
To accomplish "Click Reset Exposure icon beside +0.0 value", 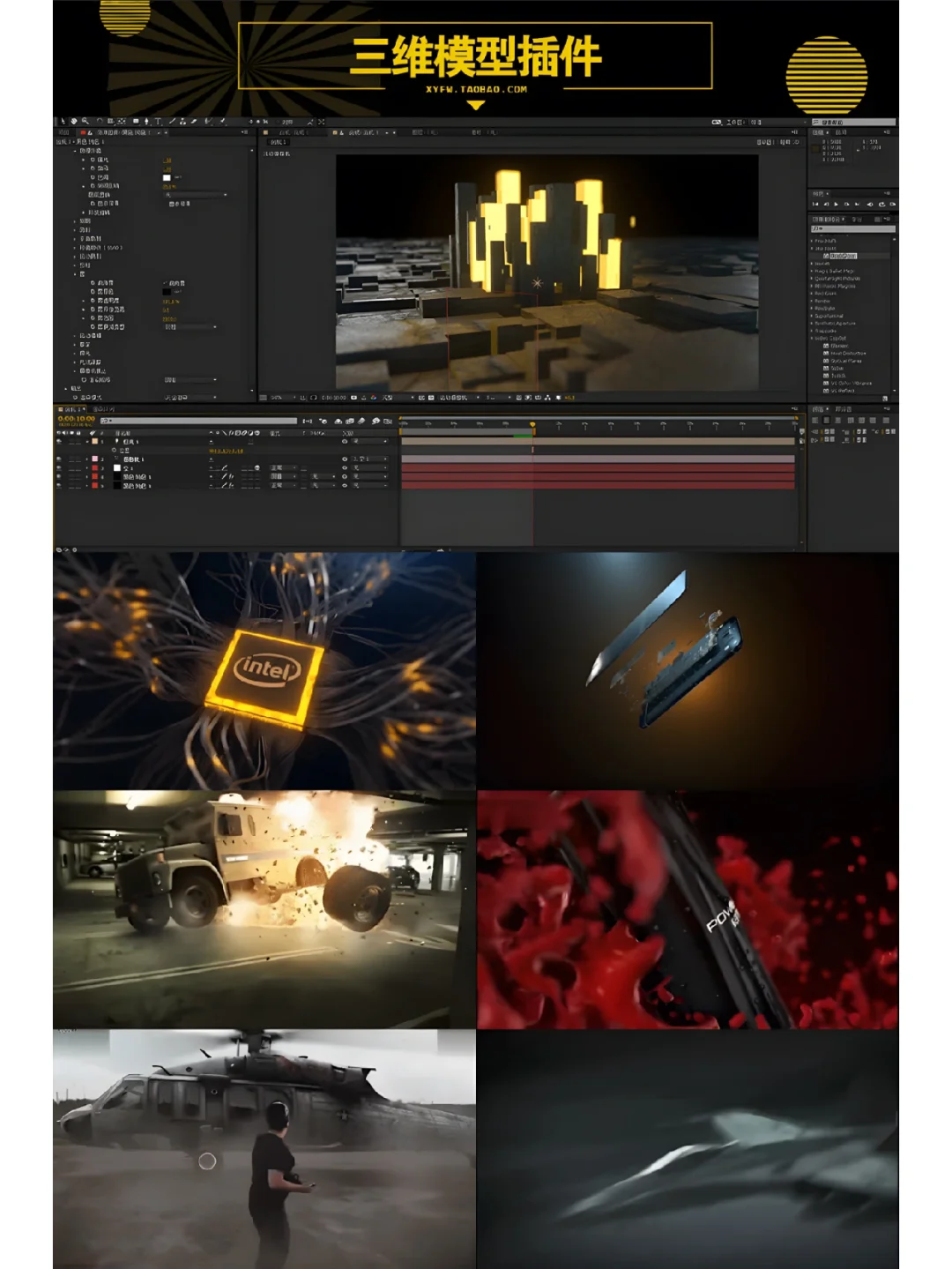I will tap(558, 398).
